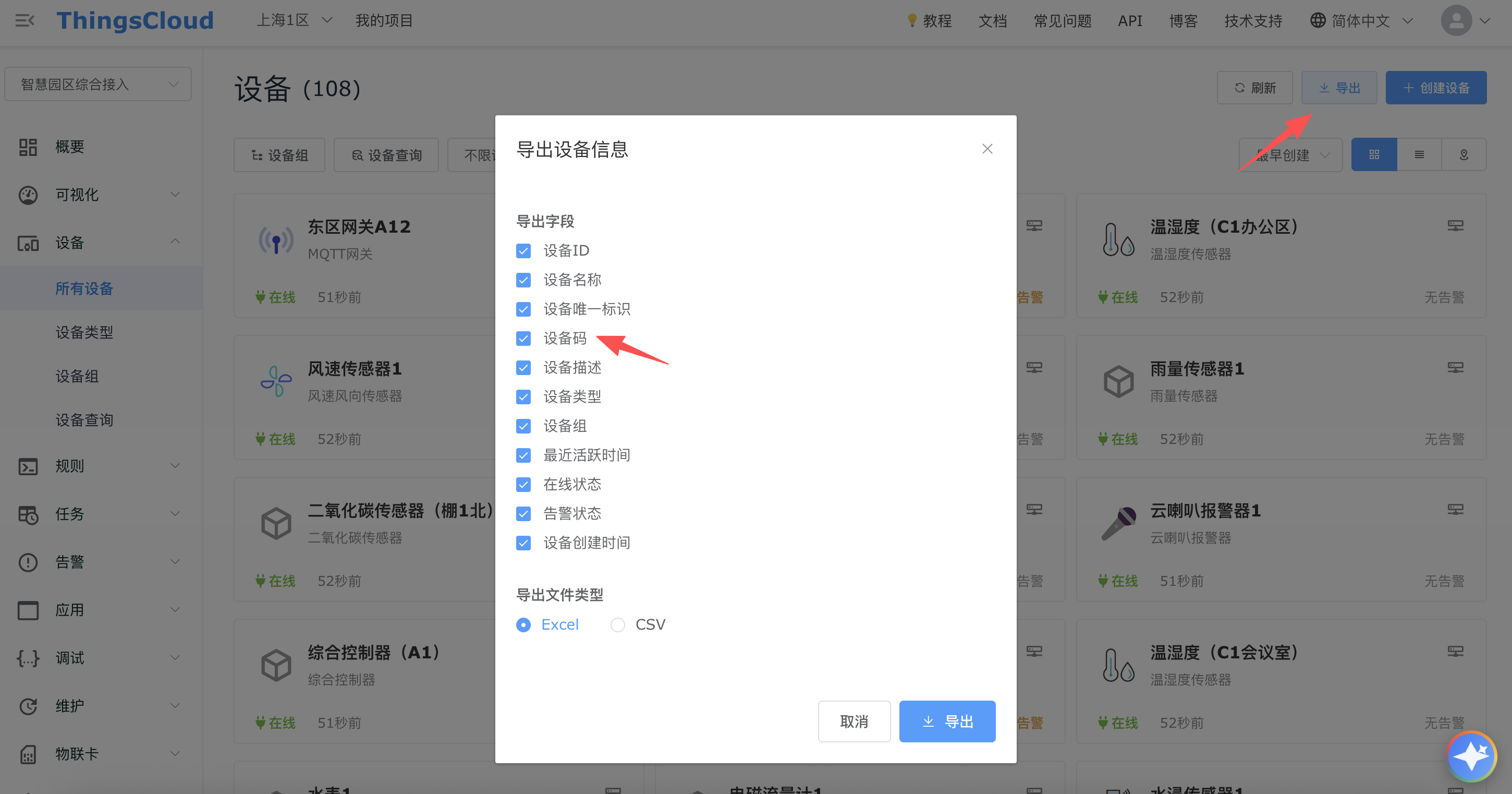Screen dimensions: 1512x794
Task: Collapse the sidebar using the hamburger icon
Action: click(25, 21)
